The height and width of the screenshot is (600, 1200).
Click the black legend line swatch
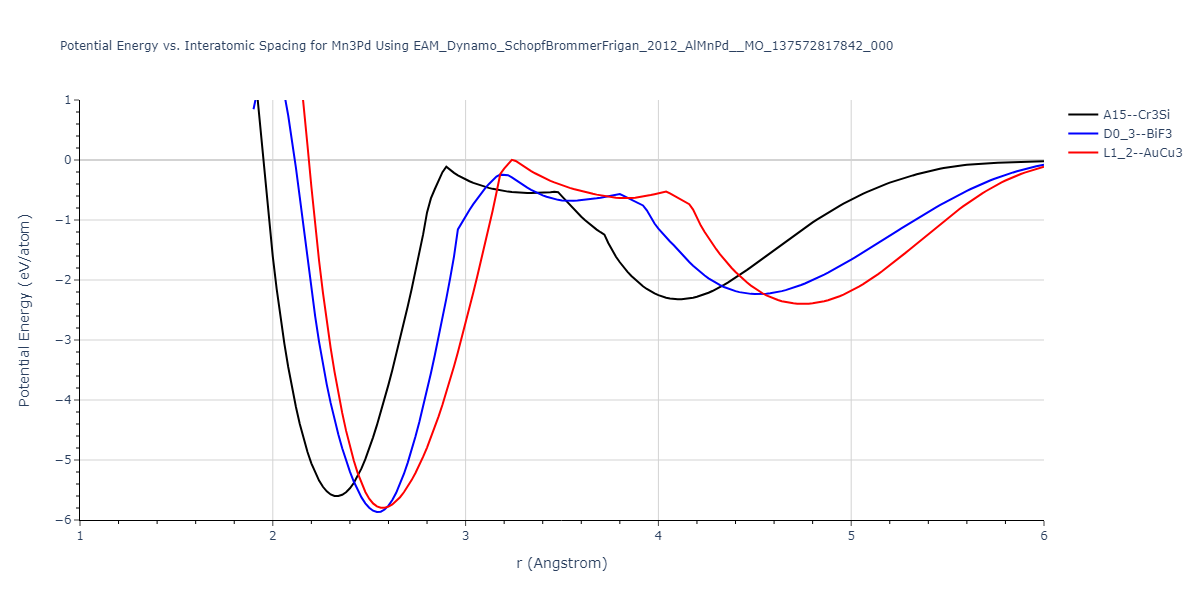point(1083,114)
